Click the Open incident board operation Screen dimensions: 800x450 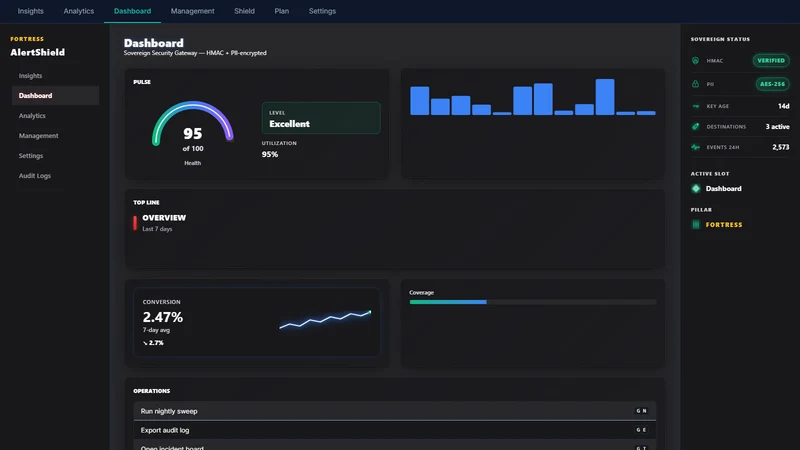pyautogui.click(x=394, y=446)
